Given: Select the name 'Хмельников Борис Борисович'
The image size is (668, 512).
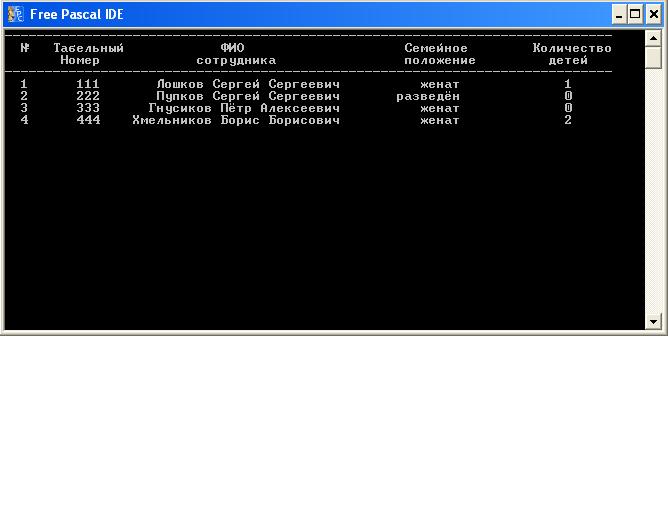Looking at the screenshot, I should 236,121.
